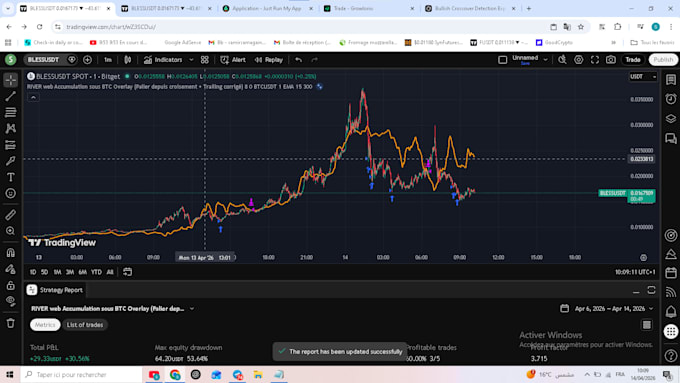
Task: Open the object tree layers panel
Action: click(671, 118)
